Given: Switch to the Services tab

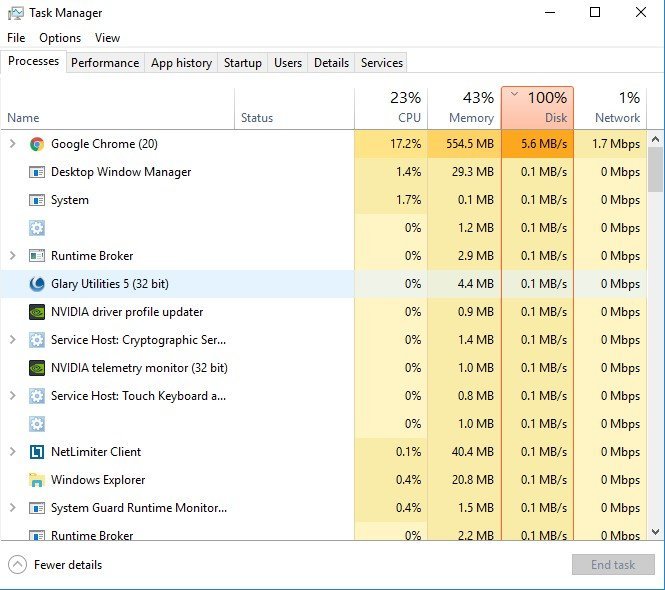Looking at the screenshot, I should (382, 63).
